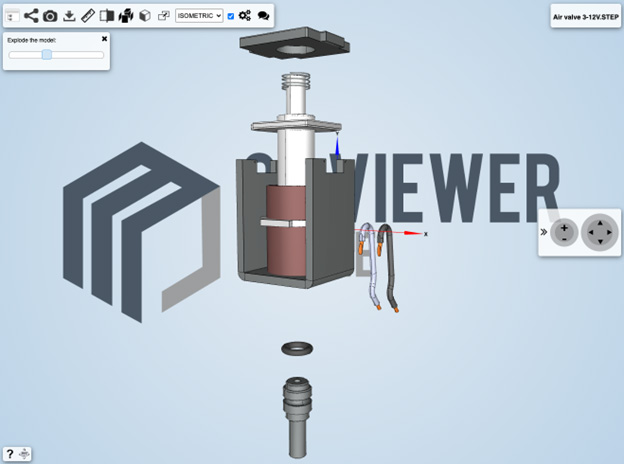The height and width of the screenshot is (464, 624).
Task: Open the ISOMETRIC view dropdown
Action: pos(199,16)
